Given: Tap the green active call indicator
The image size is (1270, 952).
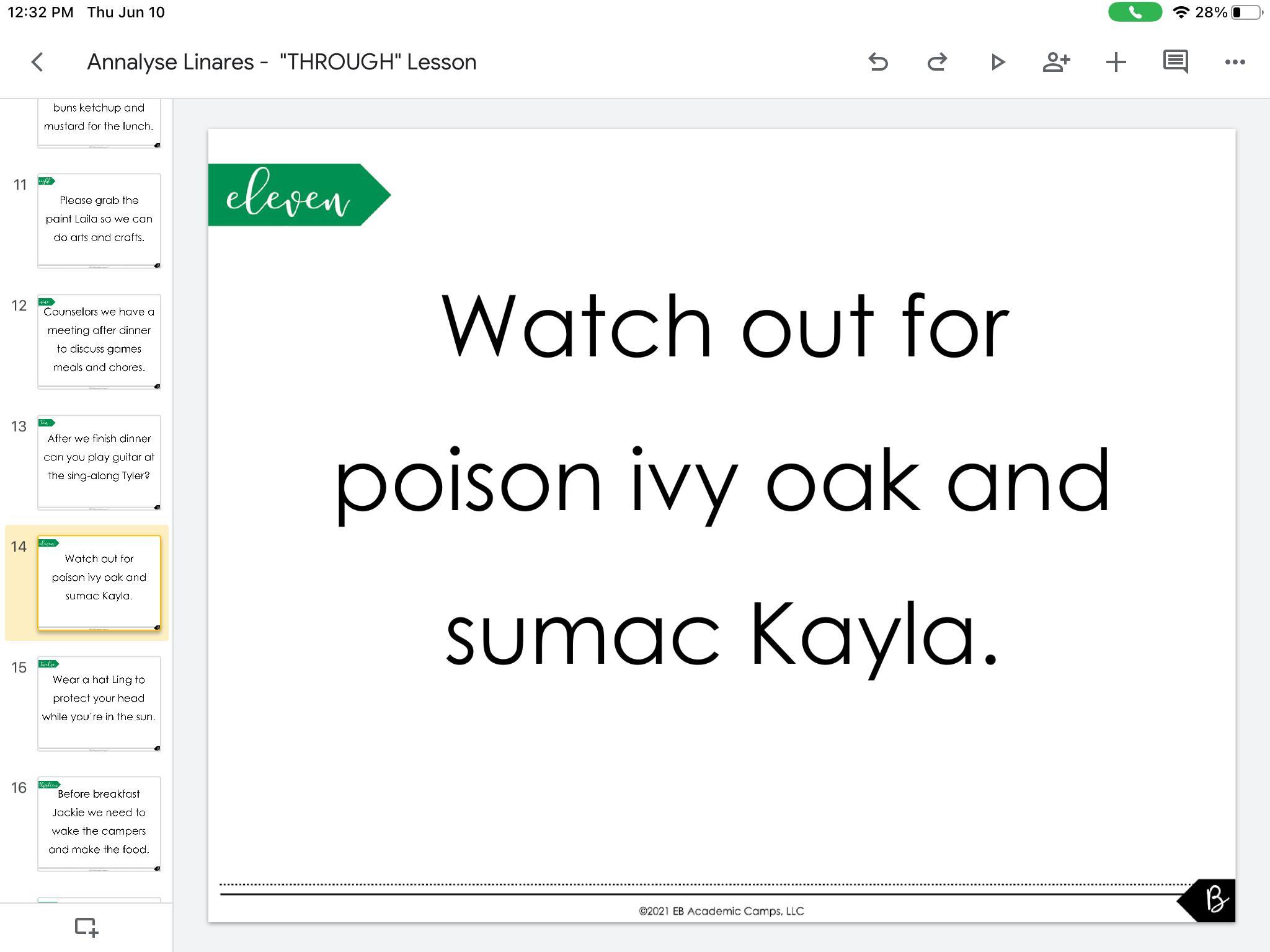Looking at the screenshot, I should pos(1135,12).
